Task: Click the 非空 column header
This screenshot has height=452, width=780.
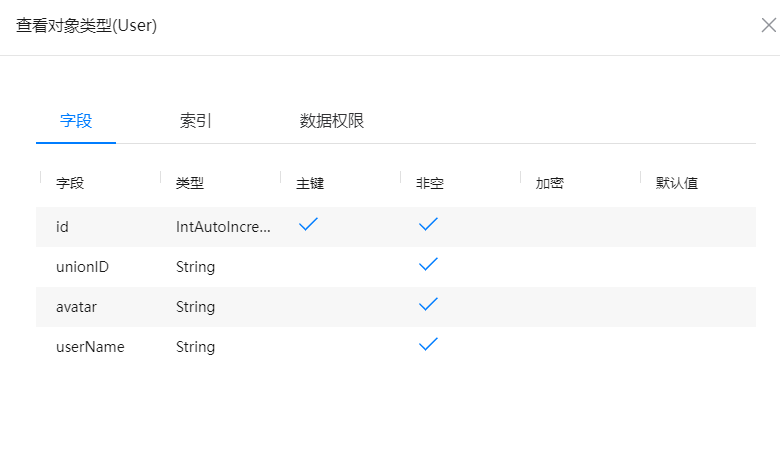Action: 430,184
